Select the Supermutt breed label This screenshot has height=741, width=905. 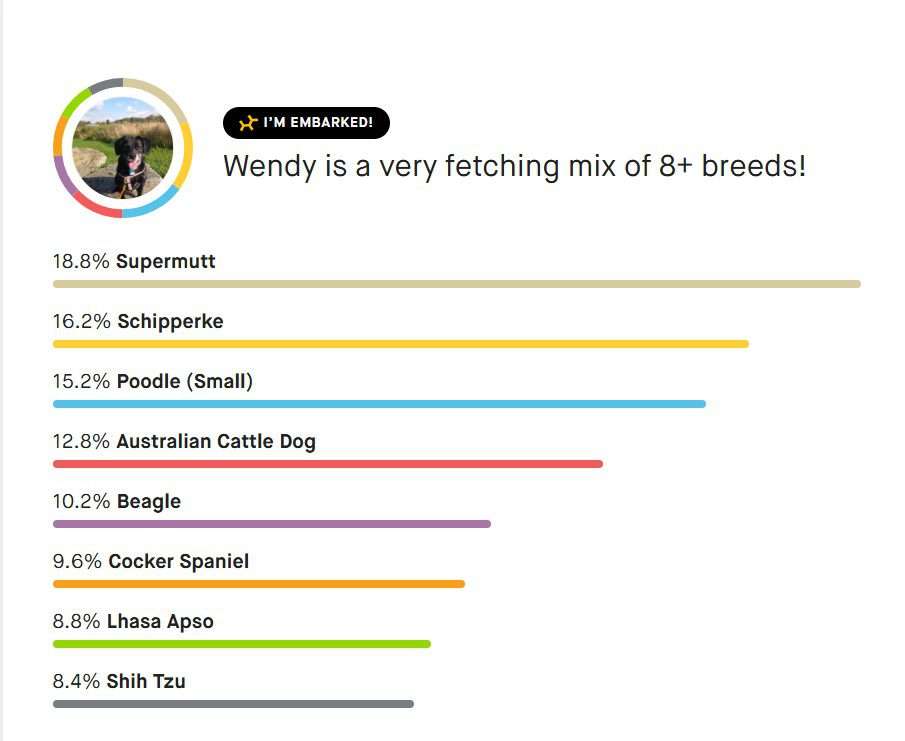tap(166, 261)
